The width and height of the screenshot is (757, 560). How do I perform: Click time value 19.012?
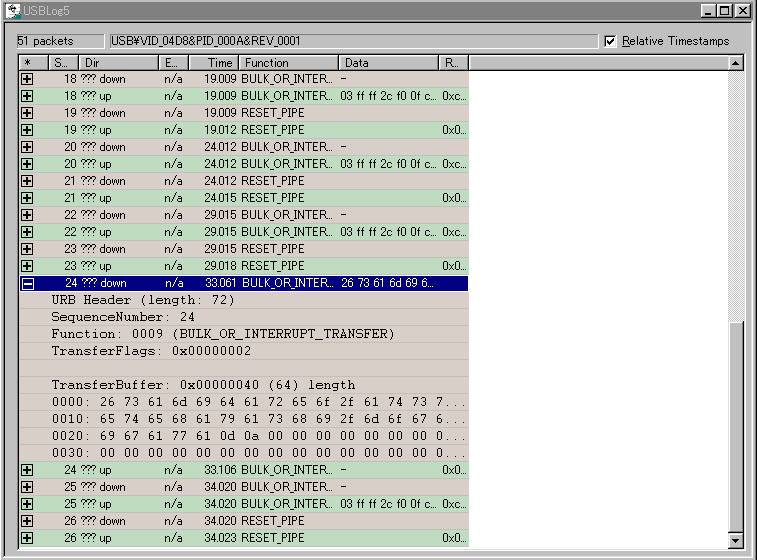pyautogui.click(x=220, y=130)
